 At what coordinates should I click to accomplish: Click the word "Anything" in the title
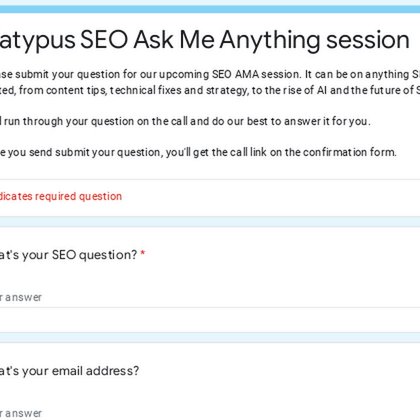tap(270, 41)
